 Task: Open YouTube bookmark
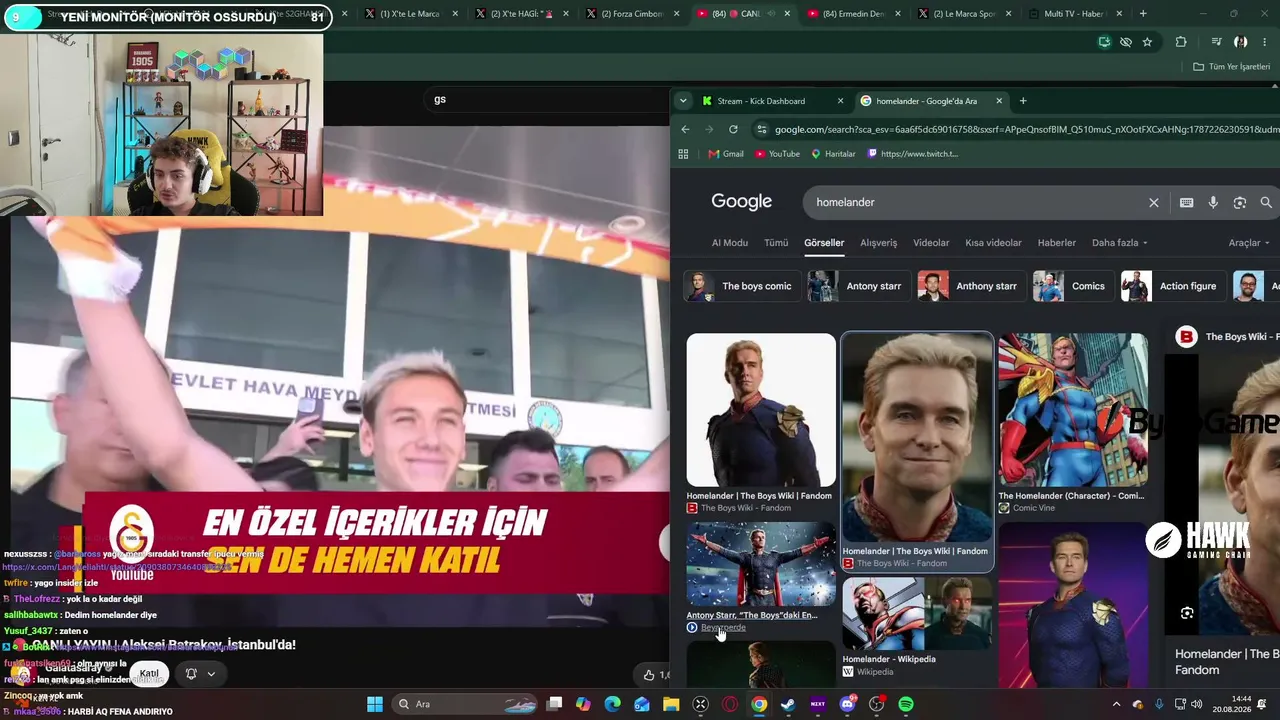pos(777,154)
